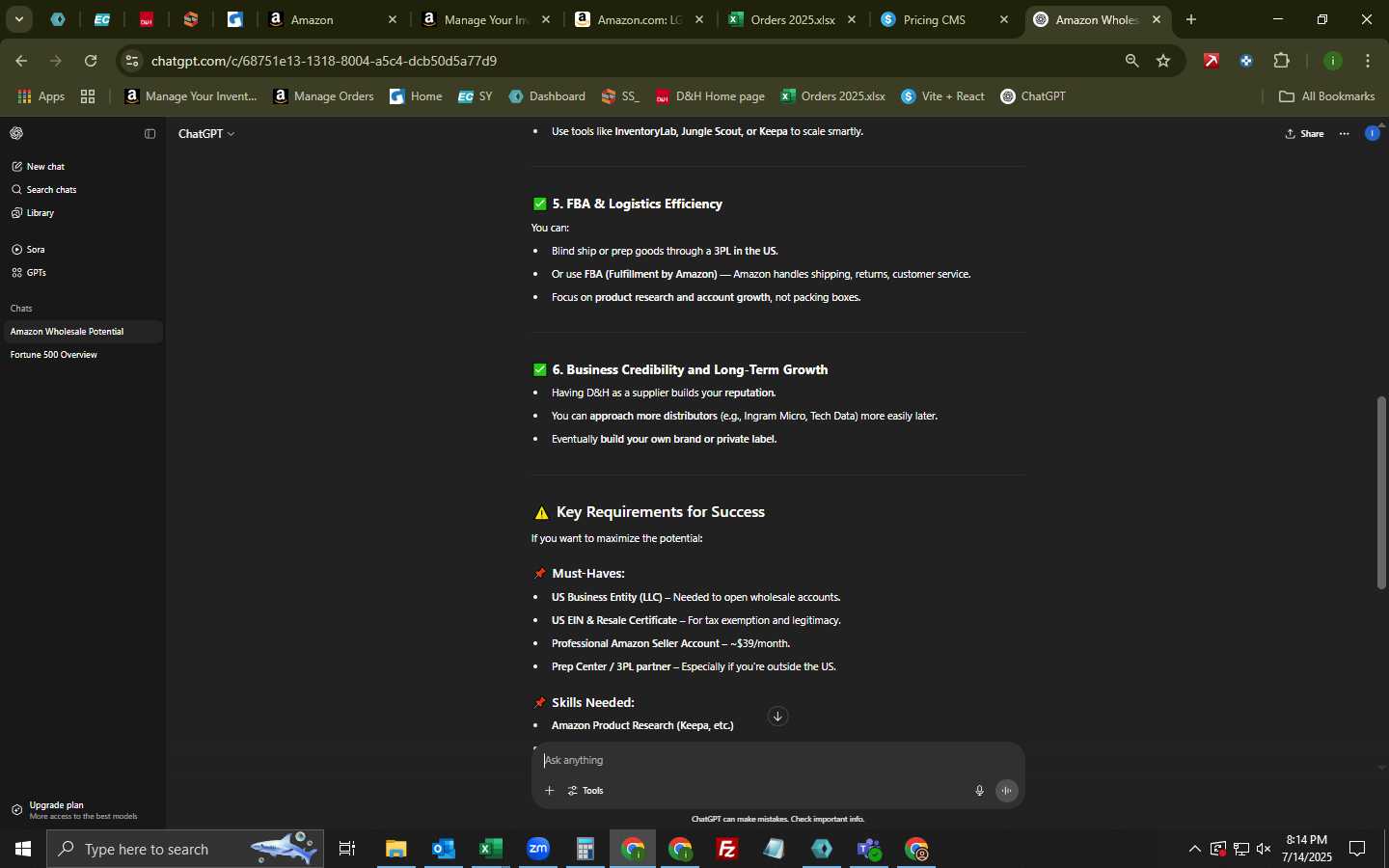Open the browser zoom magnifier icon

pyautogui.click(x=1131, y=61)
